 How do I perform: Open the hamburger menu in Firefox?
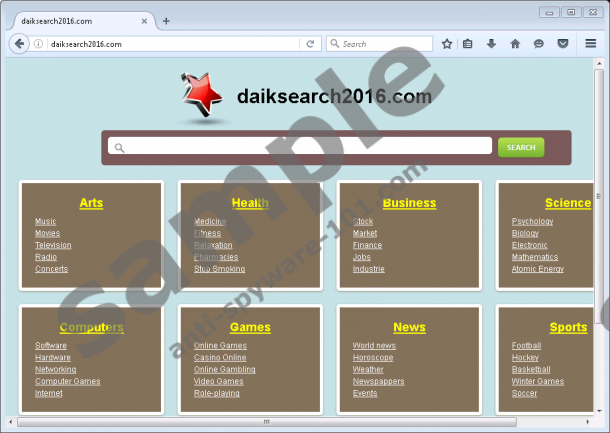(590, 44)
